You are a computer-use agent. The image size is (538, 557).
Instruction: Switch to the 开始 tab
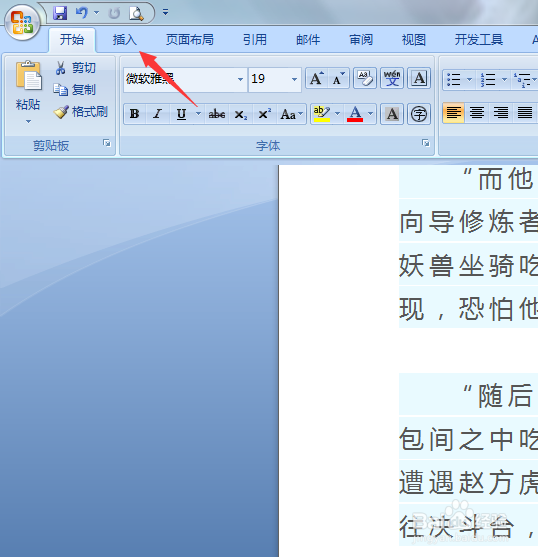72,39
